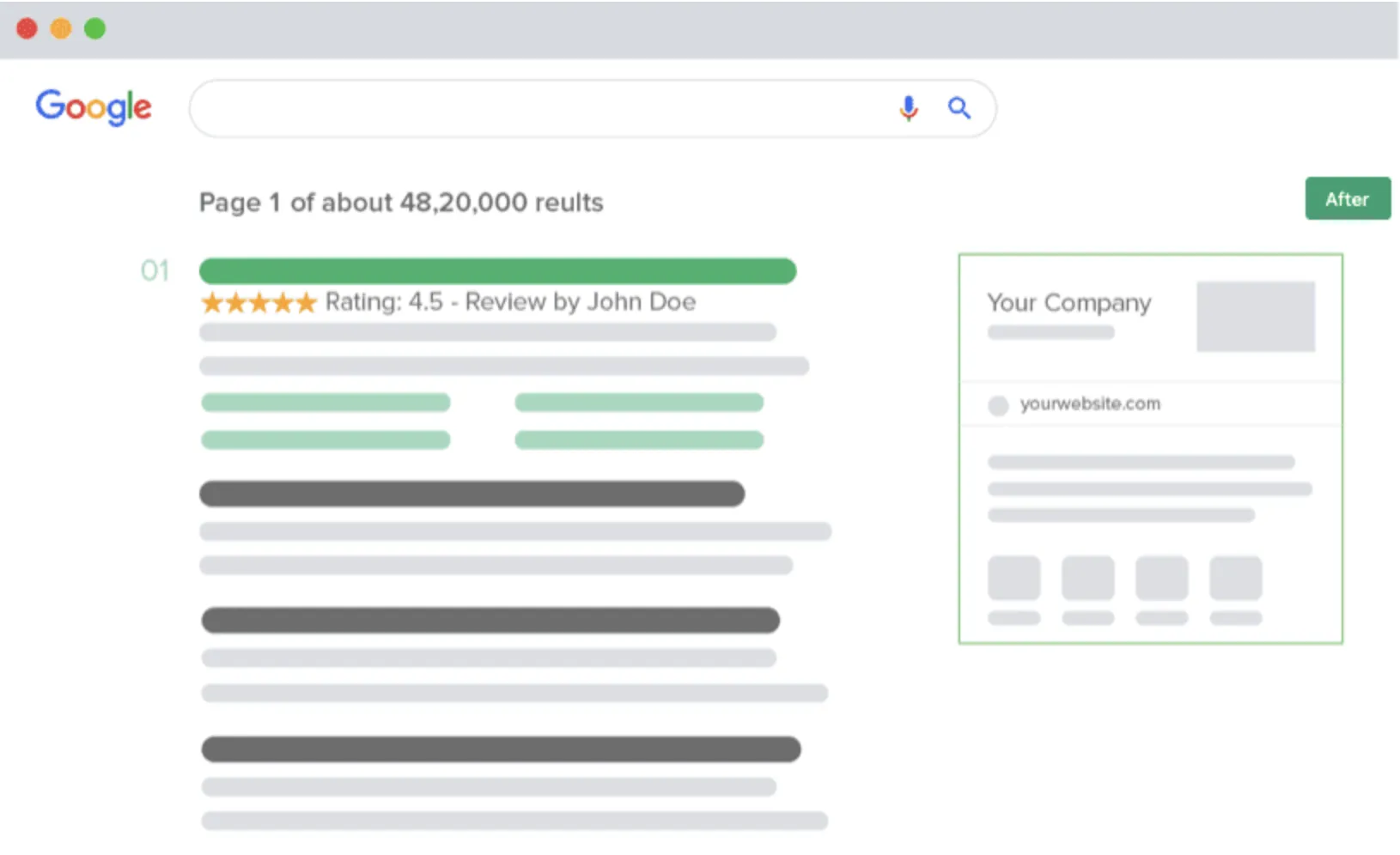The height and width of the screenshot is (855, 1400).
Task: Click the green window maximize dot
Action: point(94,28)
